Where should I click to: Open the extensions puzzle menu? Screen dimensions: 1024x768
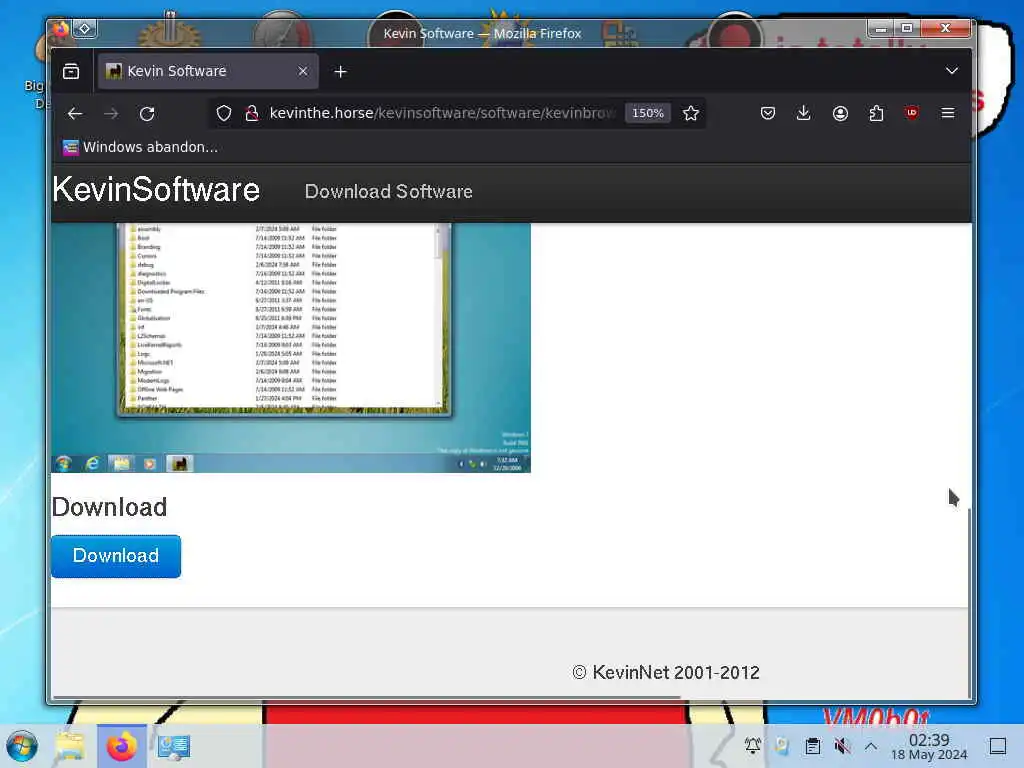coord(876,114)
